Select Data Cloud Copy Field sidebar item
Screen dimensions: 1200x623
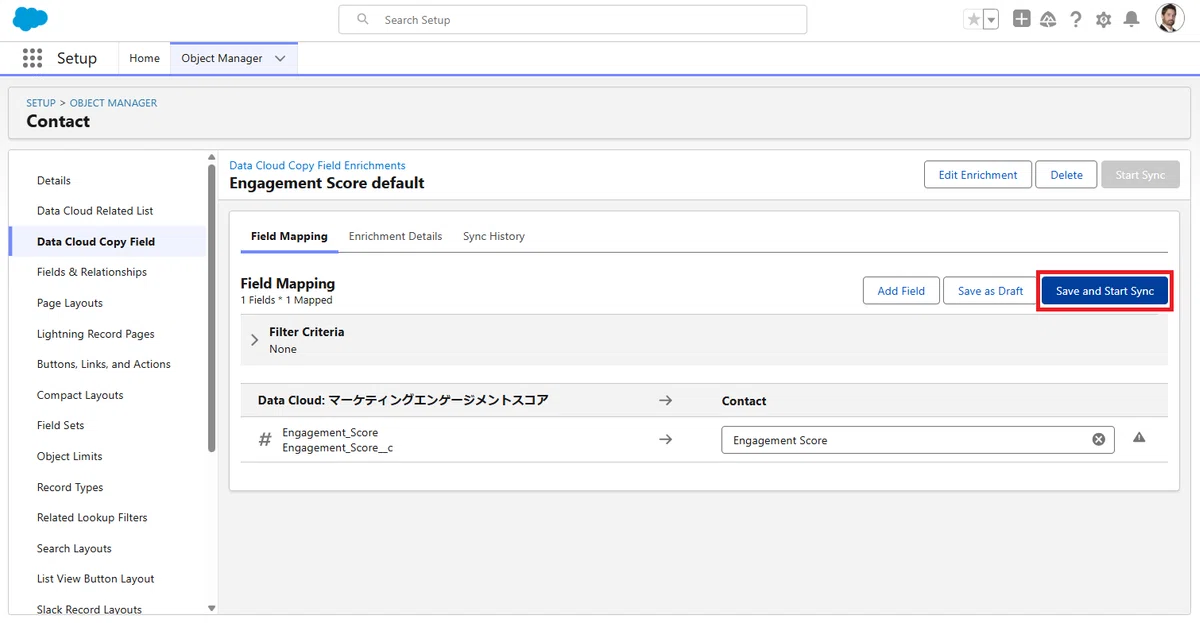pos(107,241)
